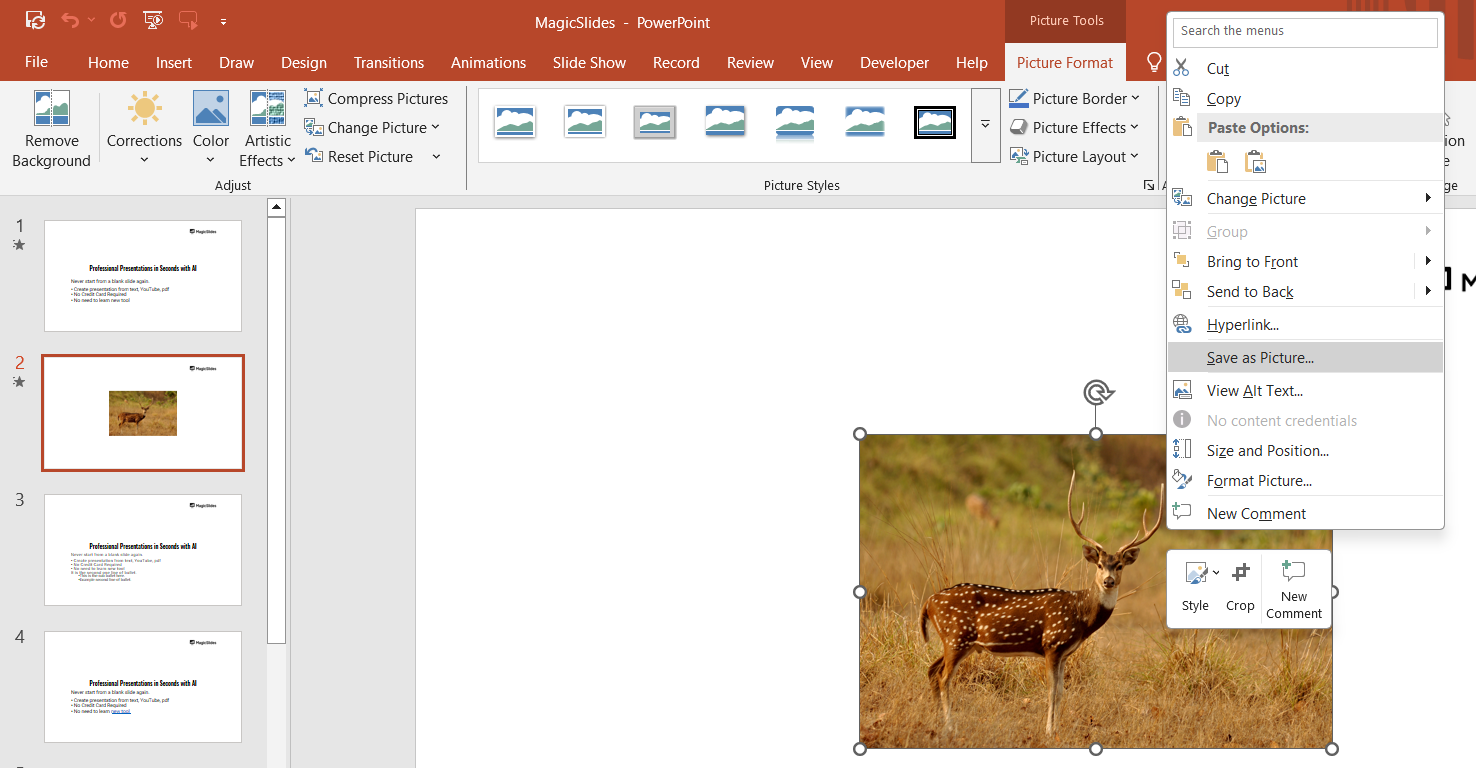Click the Remove Background icon
This screenshot has height=768, width=1476.
51,109
